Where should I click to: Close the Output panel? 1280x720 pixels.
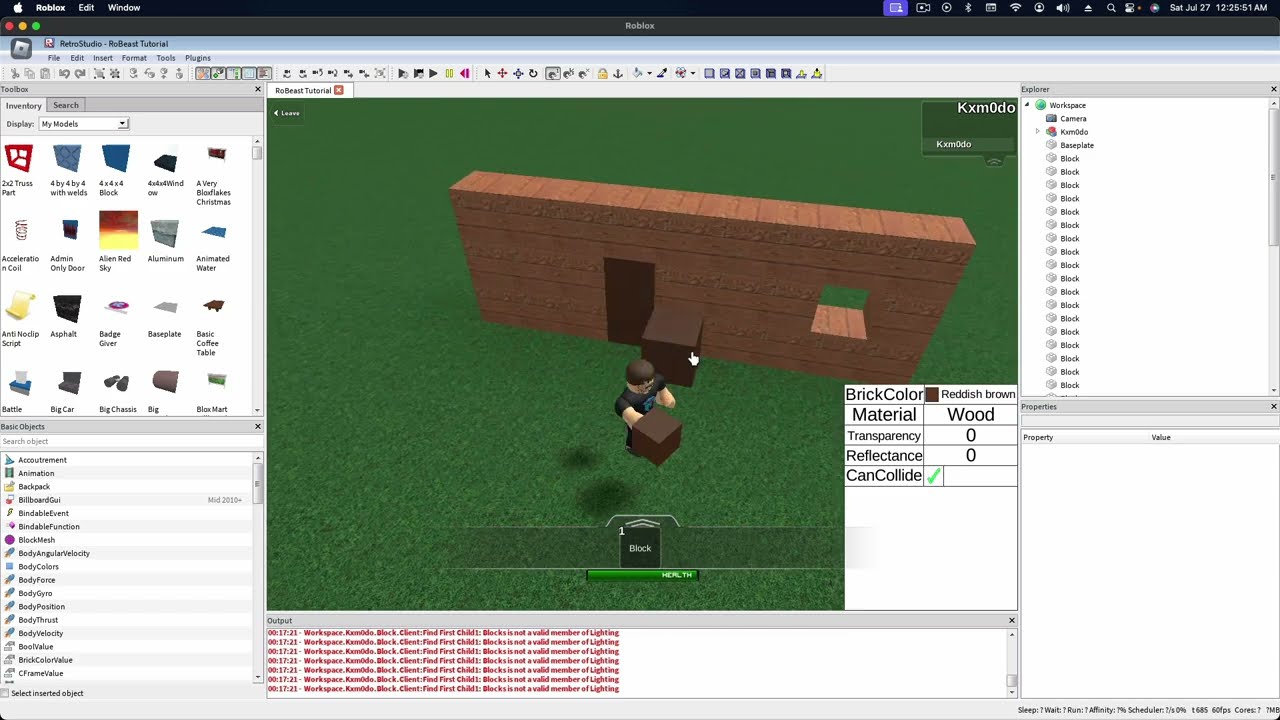[x=1011, y=621]
